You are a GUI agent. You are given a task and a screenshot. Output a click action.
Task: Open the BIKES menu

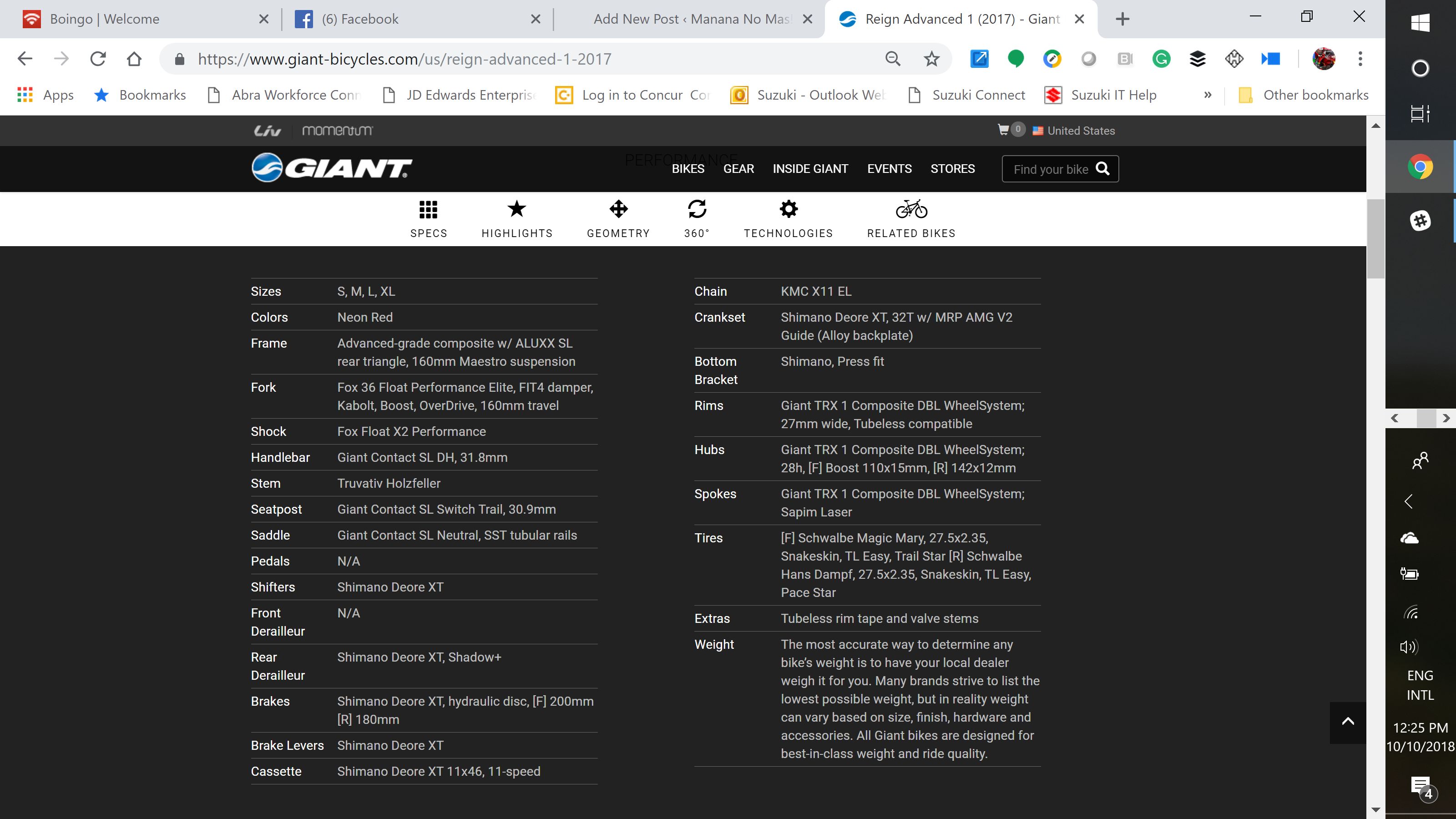pyautogui.click(x=688, y=168)
